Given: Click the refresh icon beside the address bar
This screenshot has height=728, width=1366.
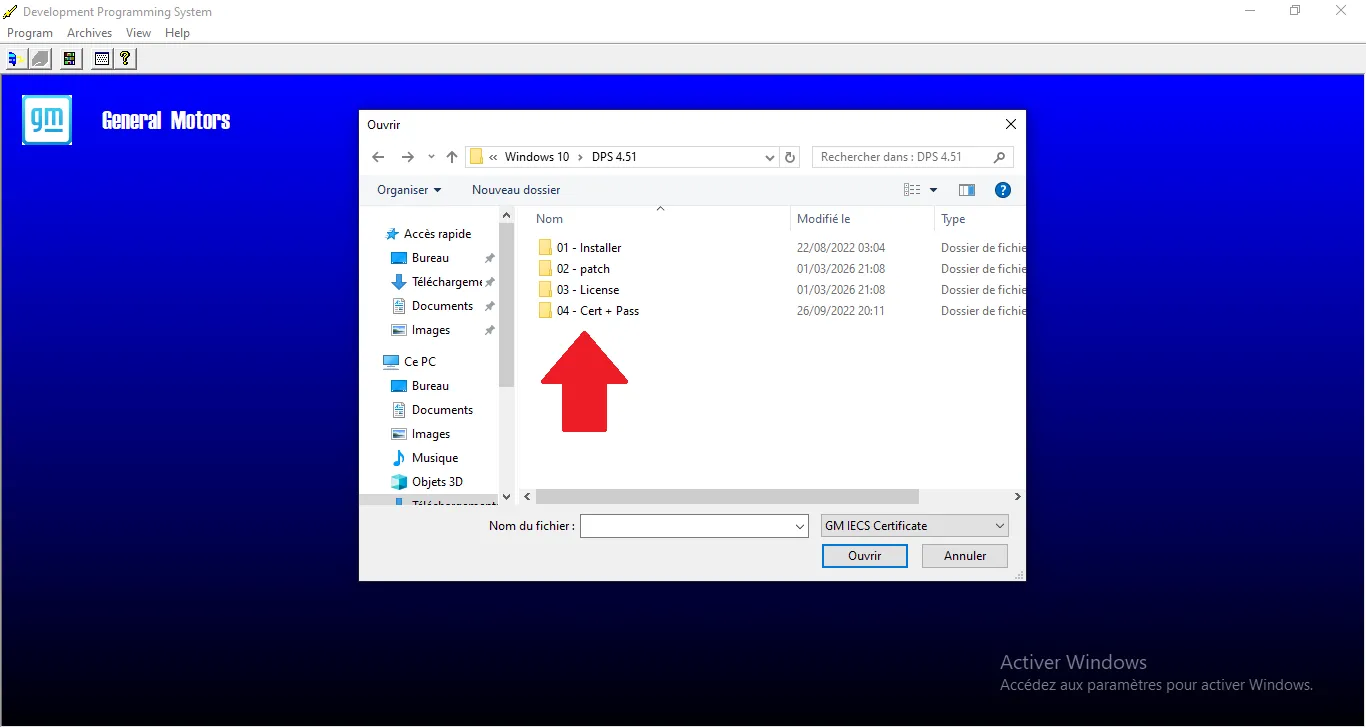Looking at the screenshot, I should tap(790, 157).
